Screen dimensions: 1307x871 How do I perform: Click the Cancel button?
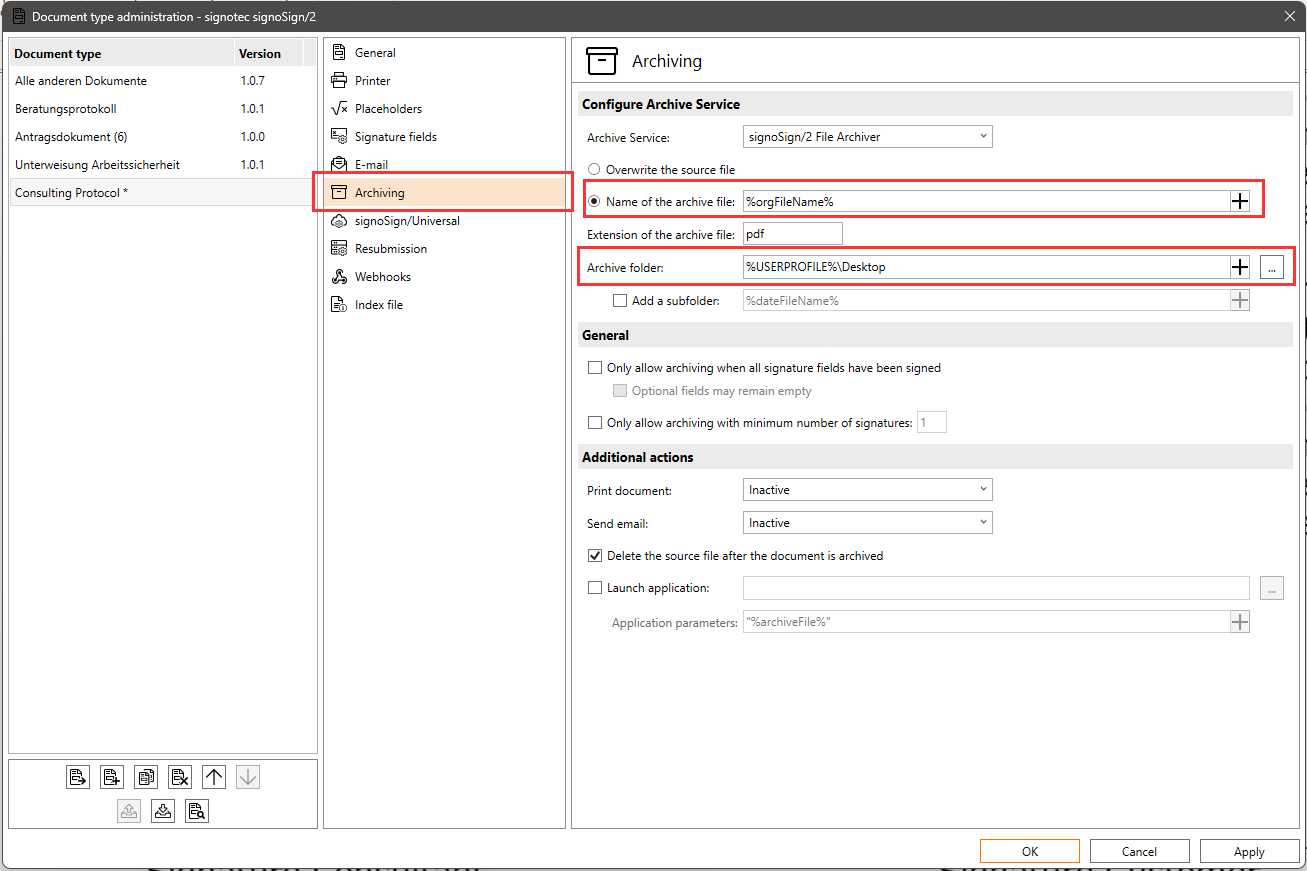tap(1140, 852)
